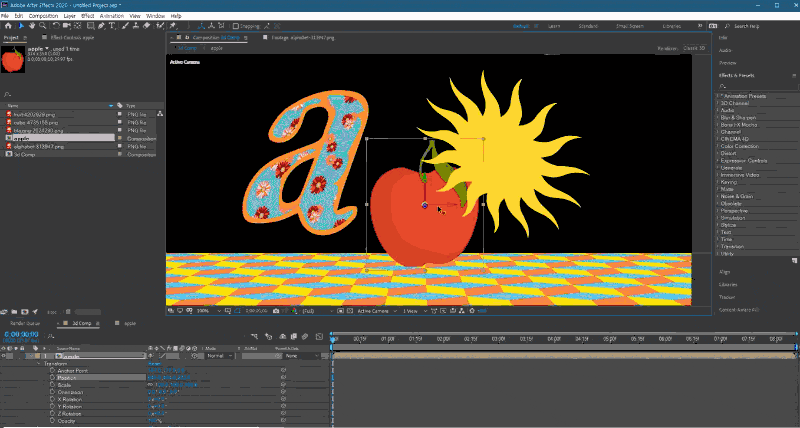The width and height of the screenshot is (800, 428).
Task: Click the current time indicator on timeline
Action: click(333, 338)
